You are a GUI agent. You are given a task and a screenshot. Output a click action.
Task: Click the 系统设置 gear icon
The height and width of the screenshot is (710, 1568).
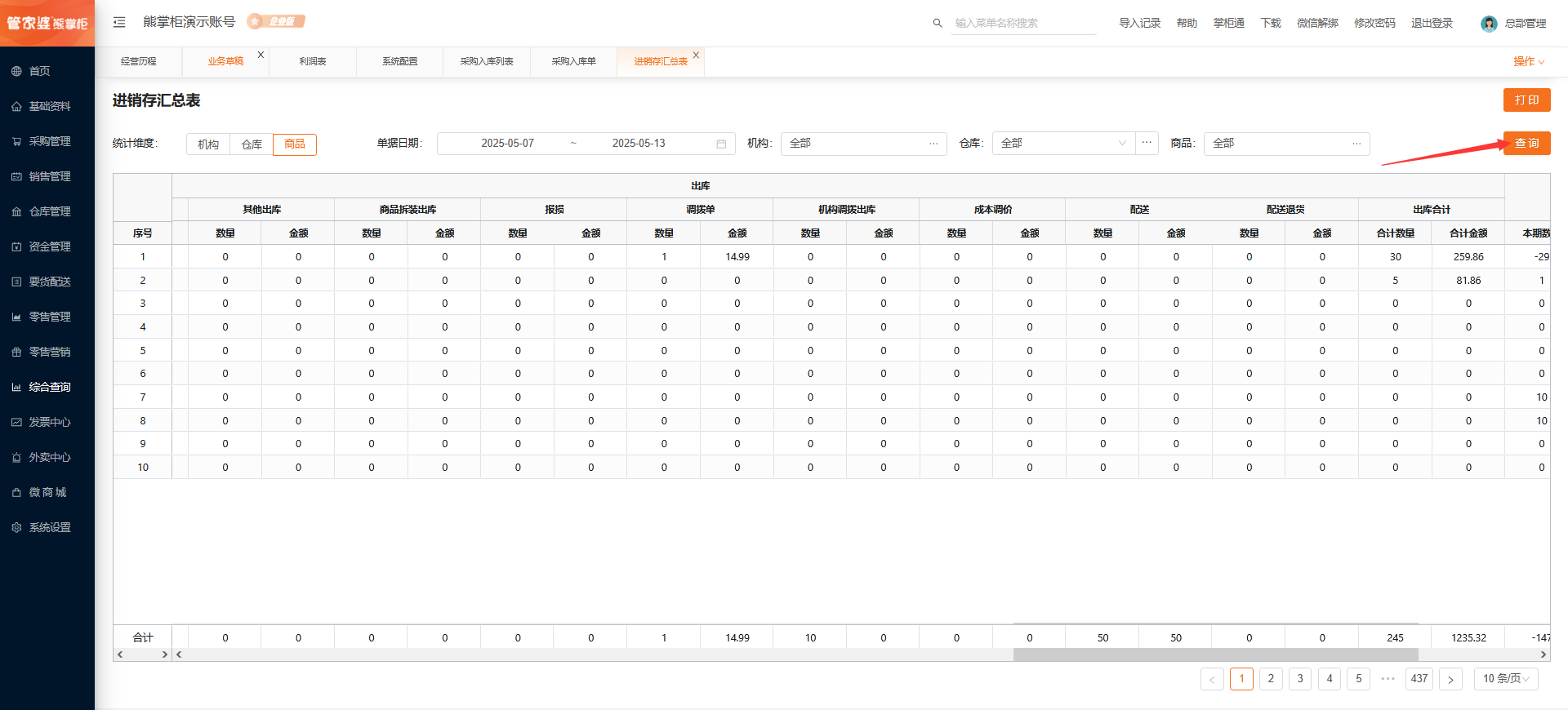click(x=16, y=527)
